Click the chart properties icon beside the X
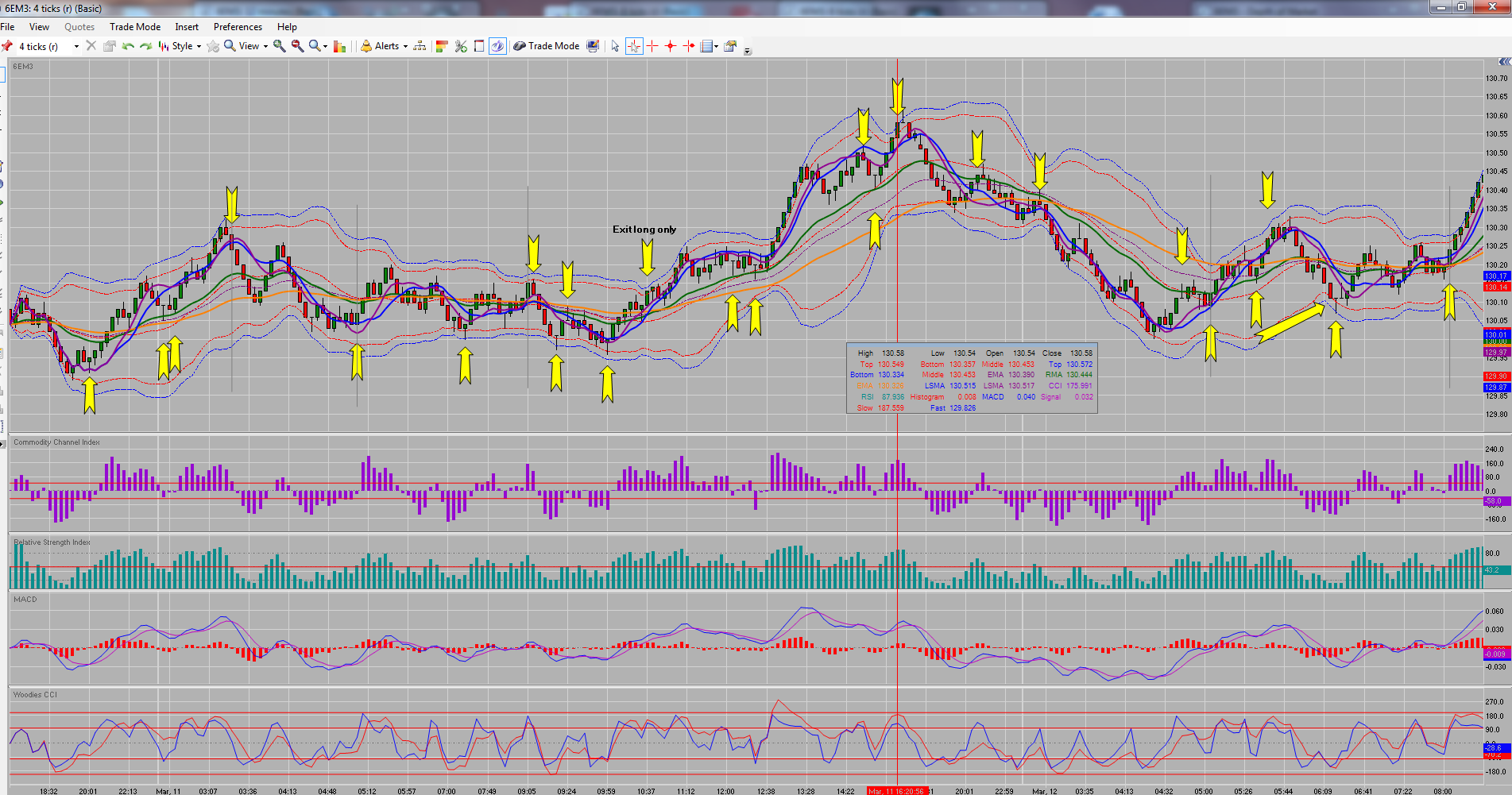Screen dimensions: 1512x795 (110, 46)
